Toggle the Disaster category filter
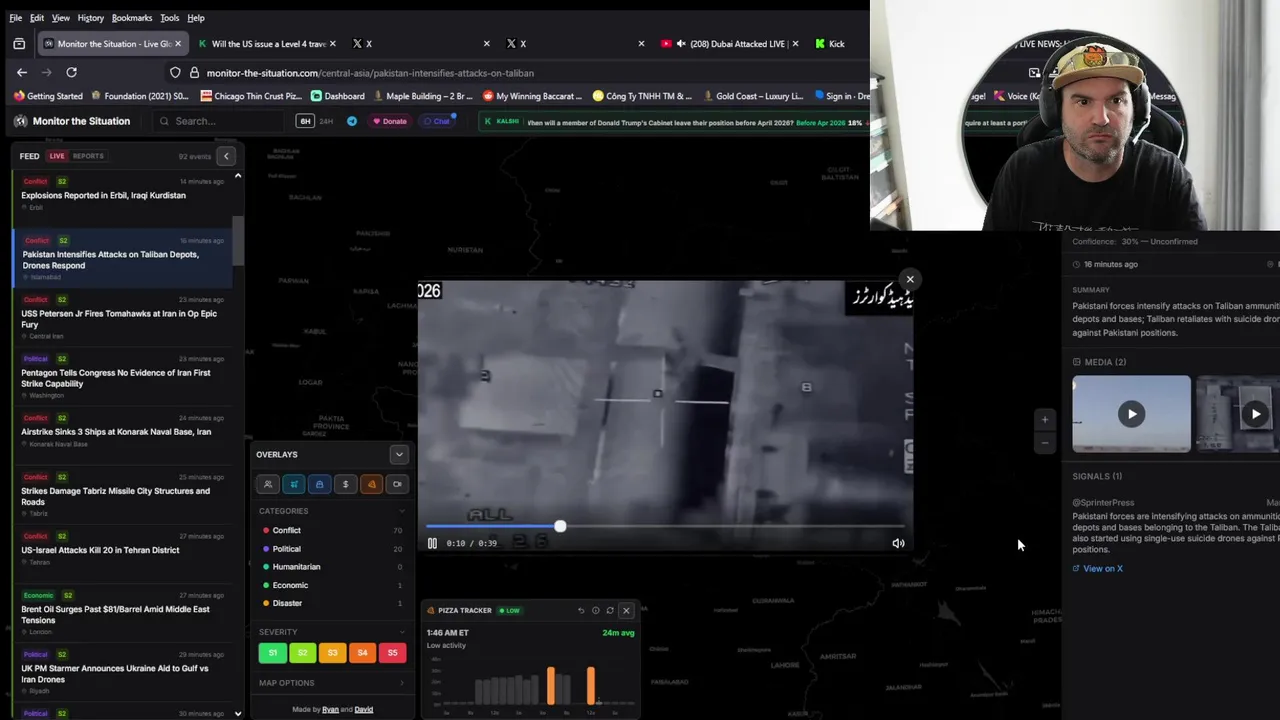 pyautogui.click(x=332, y=603)
